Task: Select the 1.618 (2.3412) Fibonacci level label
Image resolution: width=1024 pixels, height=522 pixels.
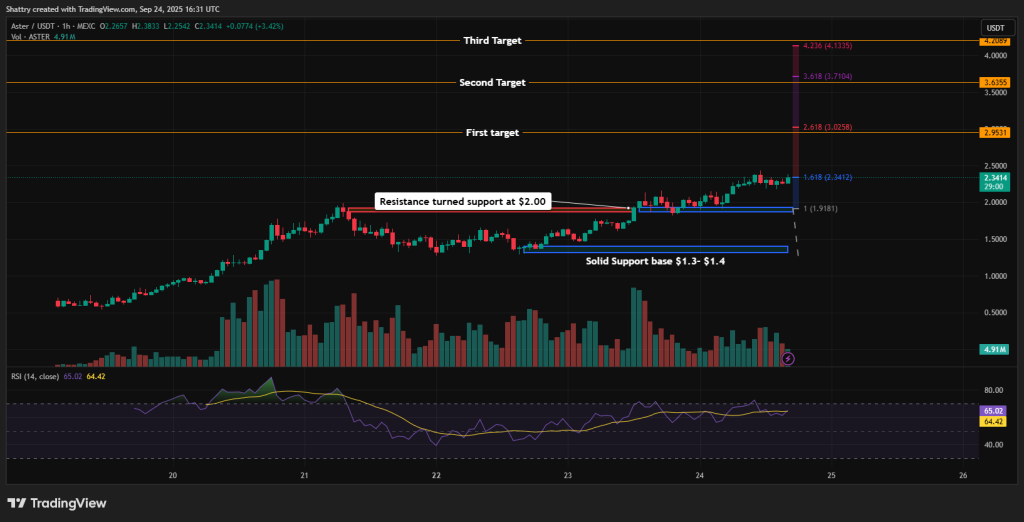Action: click(827, 177)
